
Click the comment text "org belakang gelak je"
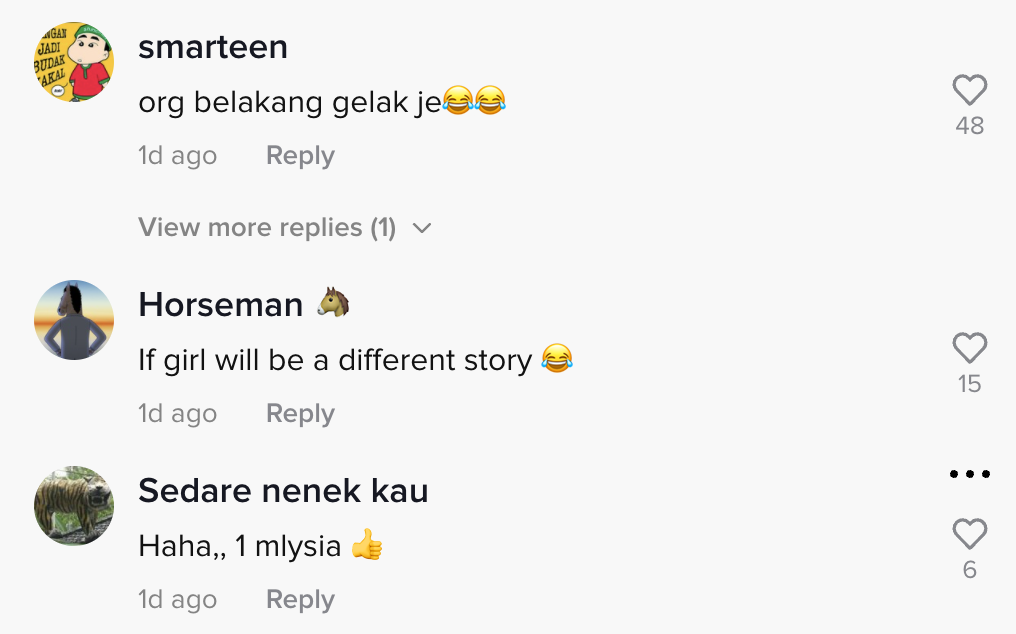tap(290, 102)
